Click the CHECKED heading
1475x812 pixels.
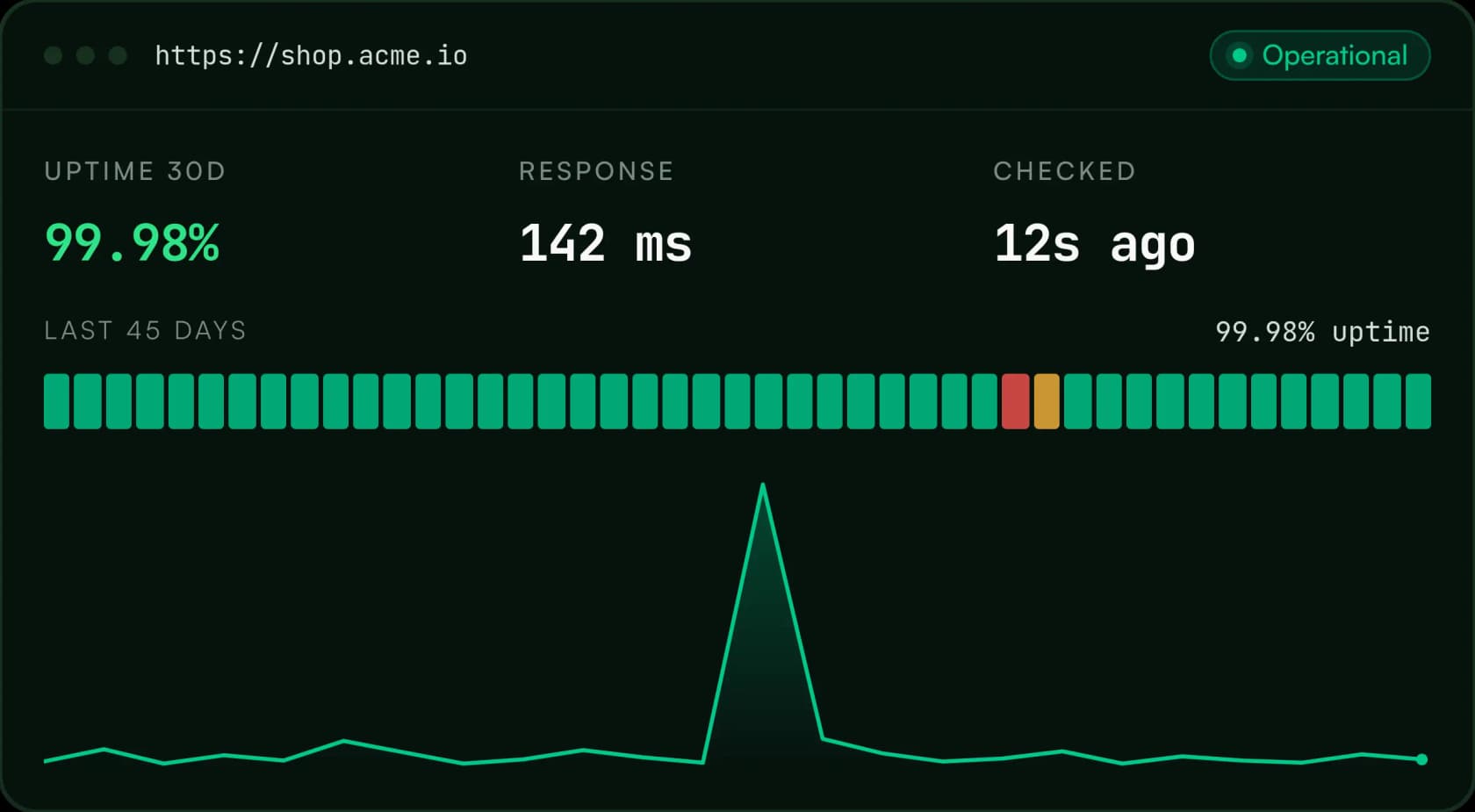pyautogui.click(x=1065, y=171)
